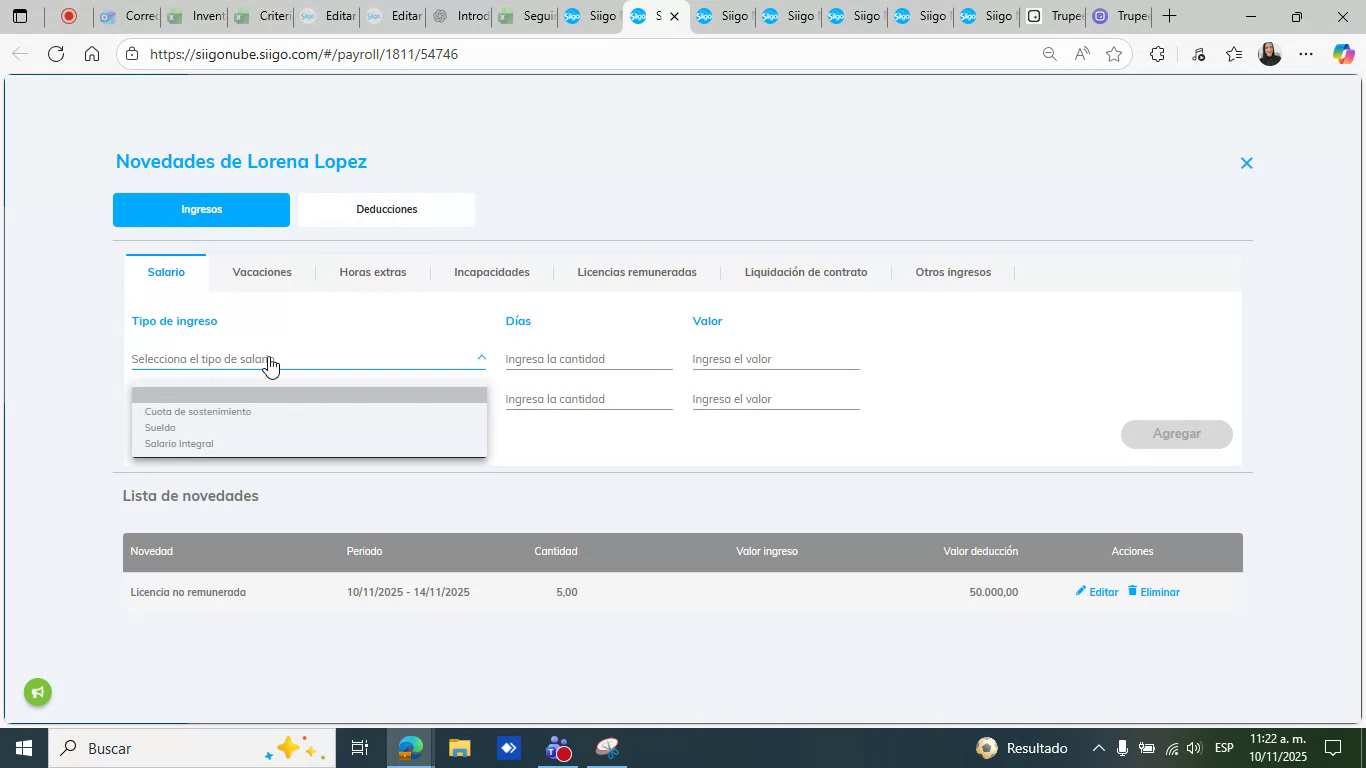The image size is (1366, 768).
Task: Open Microsoft Teams from taskbar
Action: tap(558, 748)
